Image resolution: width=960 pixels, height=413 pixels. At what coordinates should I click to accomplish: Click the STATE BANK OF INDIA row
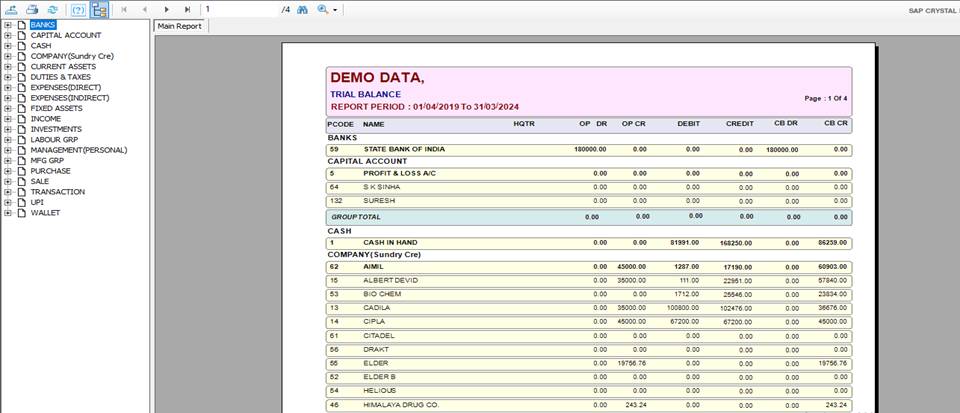click(x=403, y=149)
